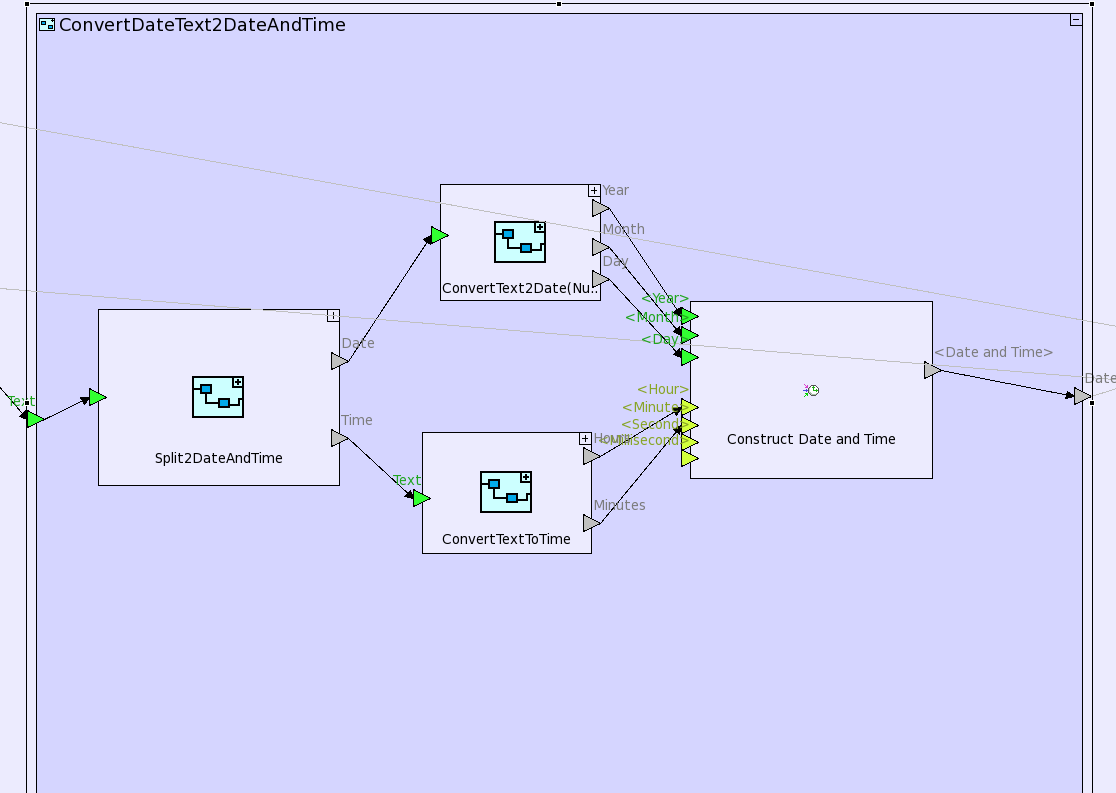
Task: Select the ConvertText2Date block's diagram icon
Action: pos(520,242)
